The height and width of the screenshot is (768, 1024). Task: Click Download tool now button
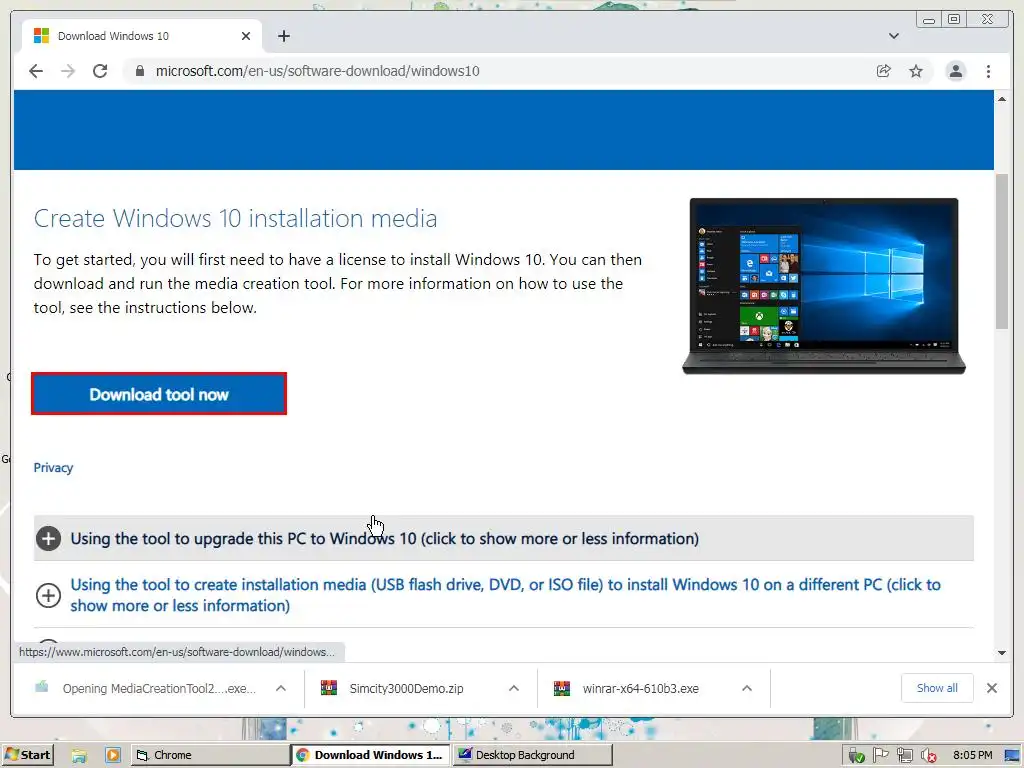coord(159,394)
